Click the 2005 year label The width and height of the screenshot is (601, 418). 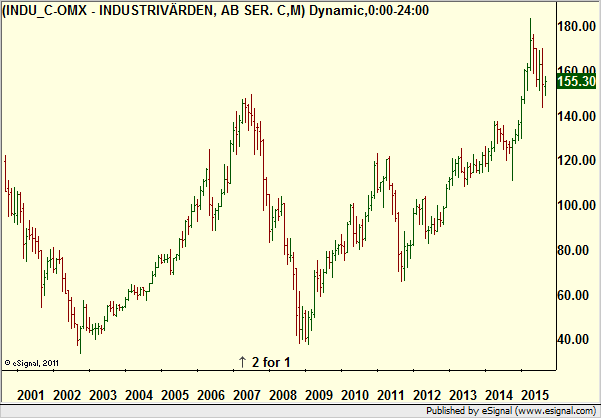(x=175, y=395)
